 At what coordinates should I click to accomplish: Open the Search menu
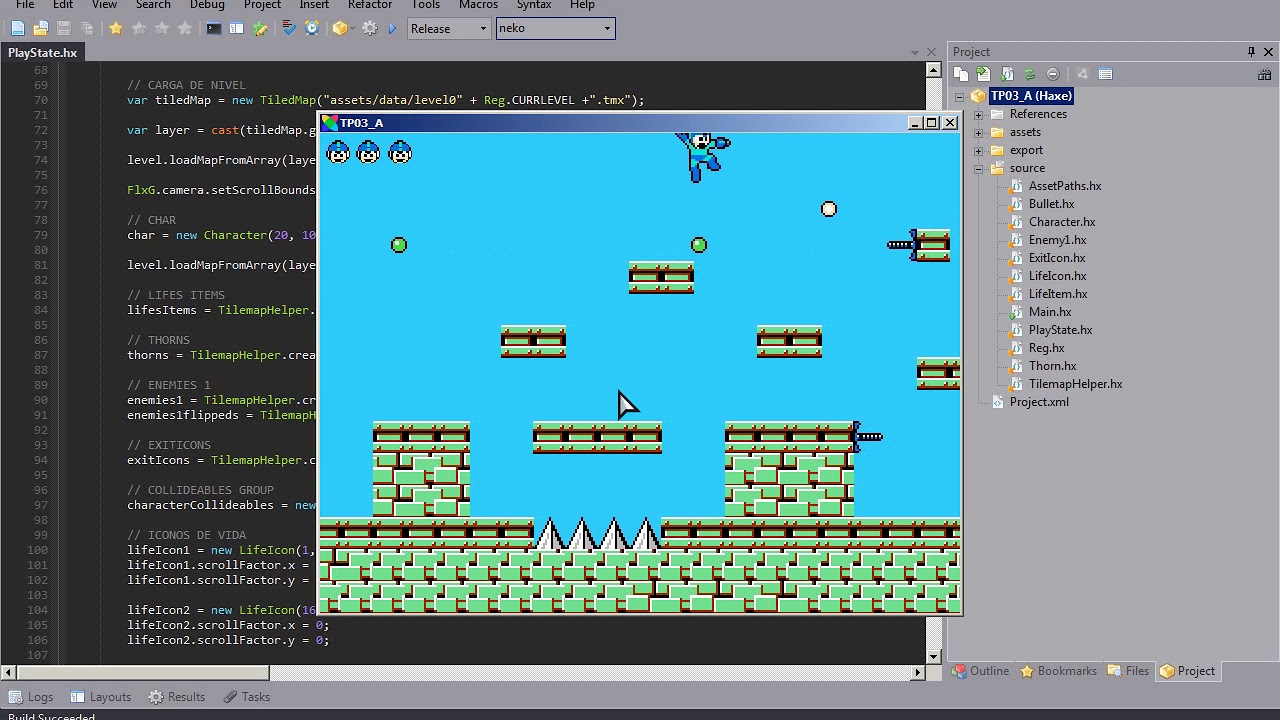[153, 5]
